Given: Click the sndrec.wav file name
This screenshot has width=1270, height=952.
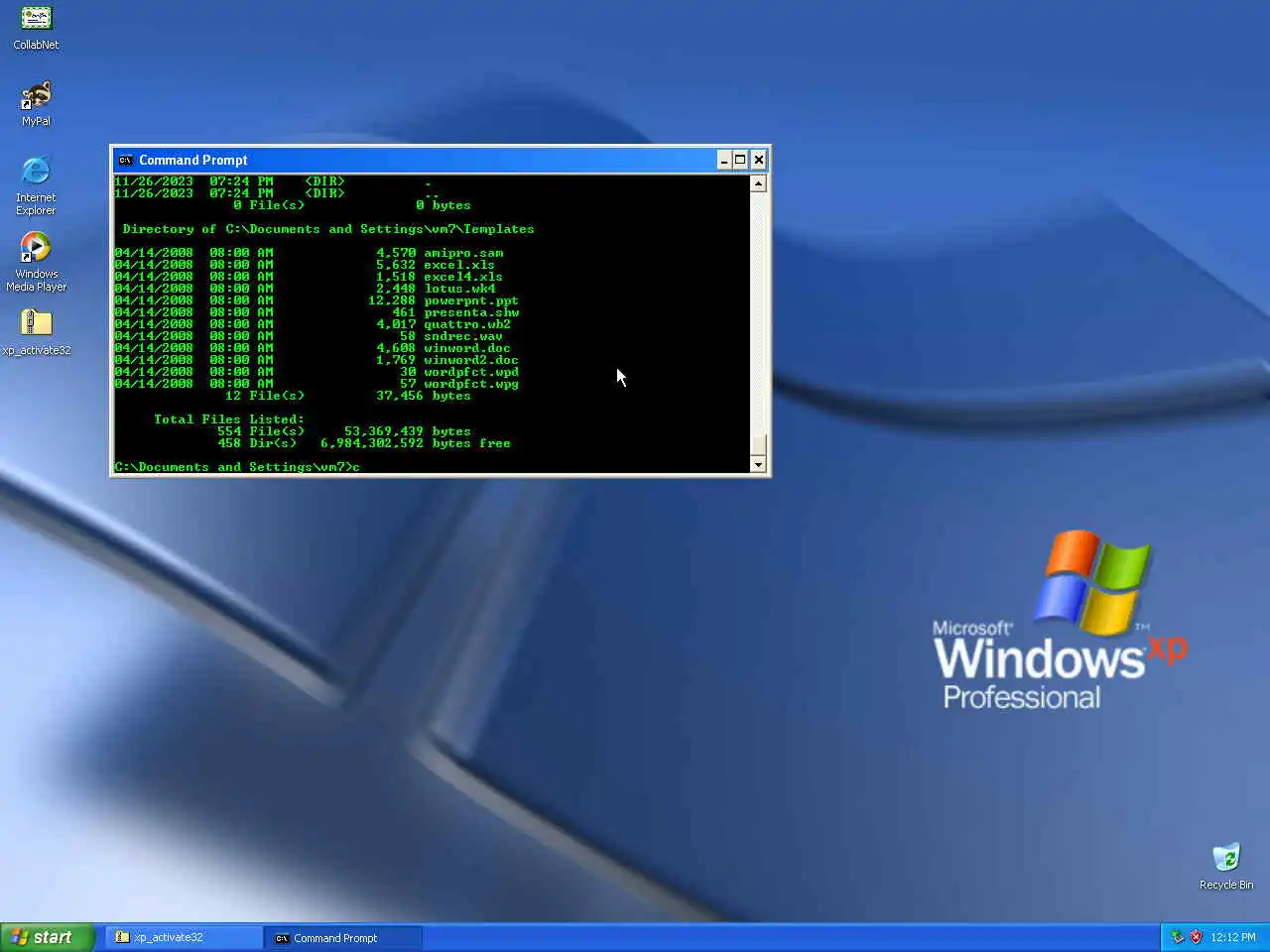Looking at the screenshot, I should tap(463, 336).
